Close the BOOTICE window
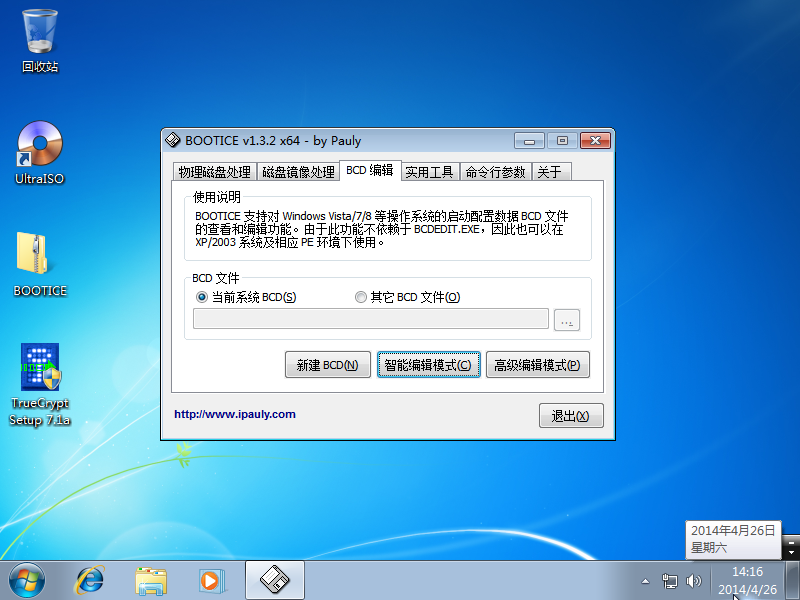The image size is (800, 600). click(x=595, y=140)
